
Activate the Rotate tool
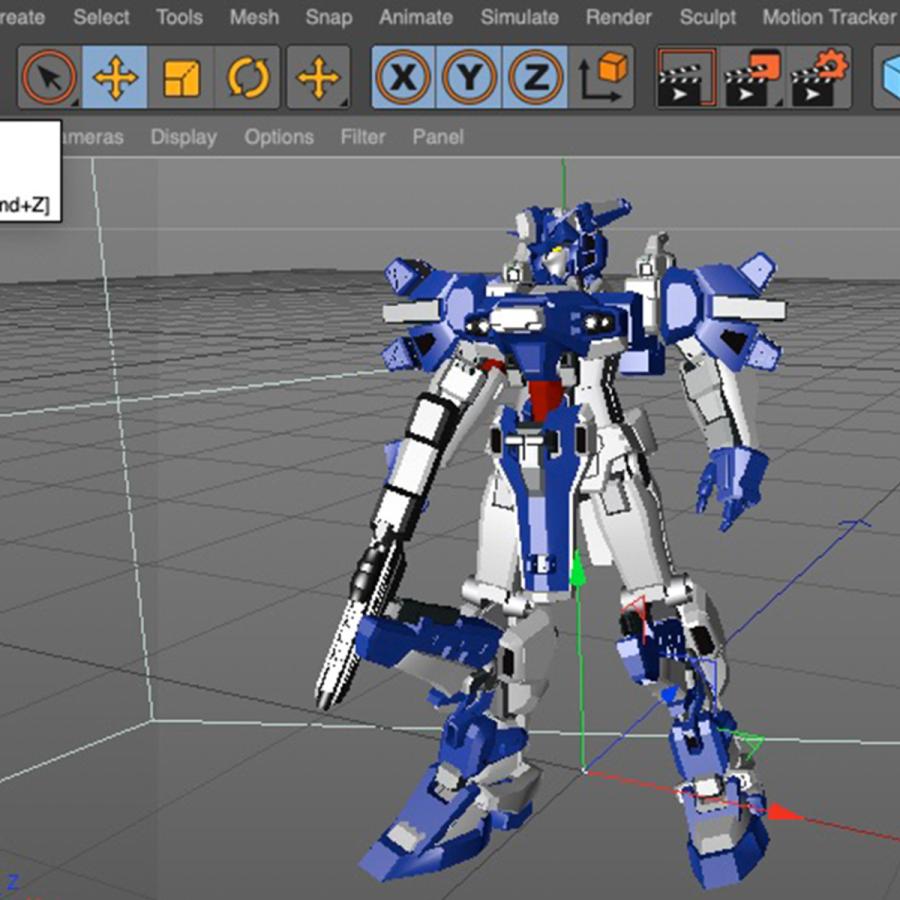coord(248,77)
